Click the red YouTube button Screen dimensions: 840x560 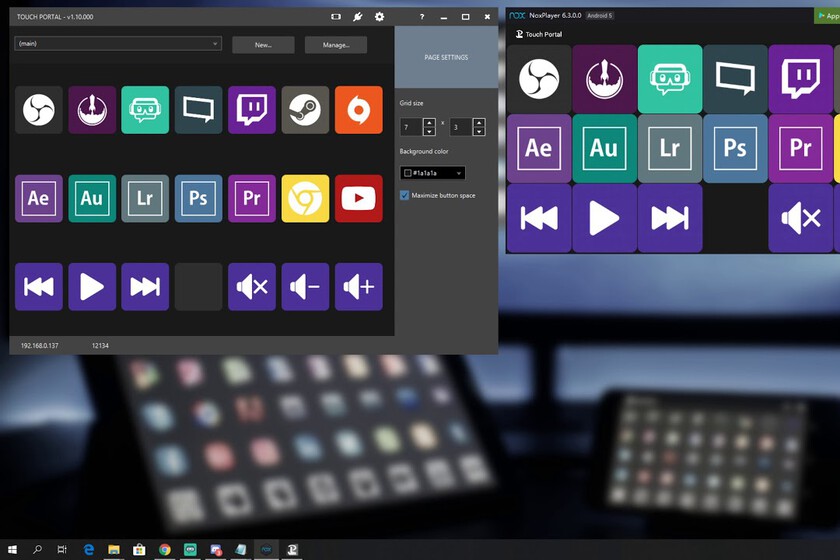358,198
